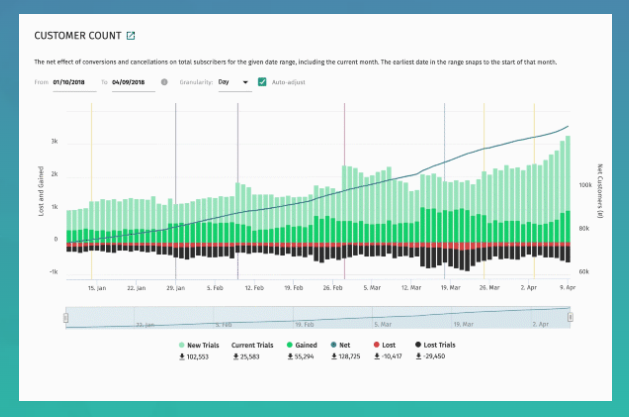Click the 26. Feb x-axis label
The image size is (629, 417).
pos(333,288)
